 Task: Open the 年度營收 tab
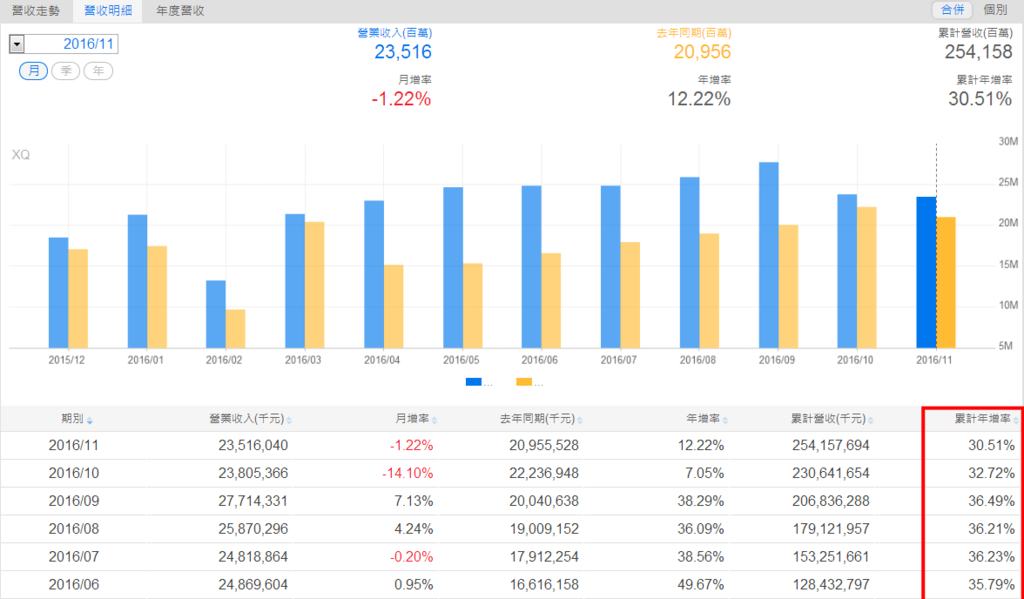click(180, 11)
